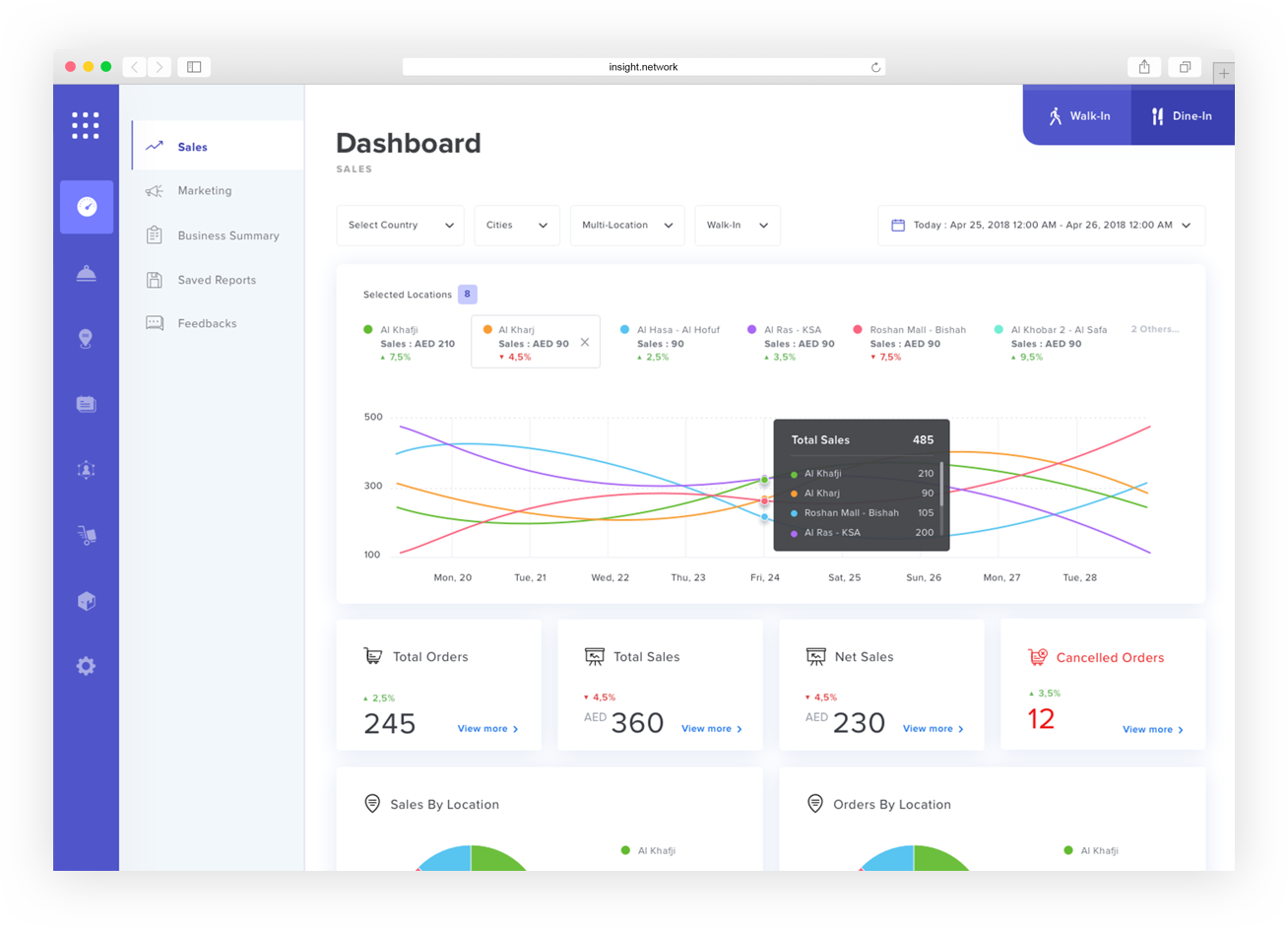Click the Marketing megaphone icon
Viewport: 1288px width, 928px height.
155,191
